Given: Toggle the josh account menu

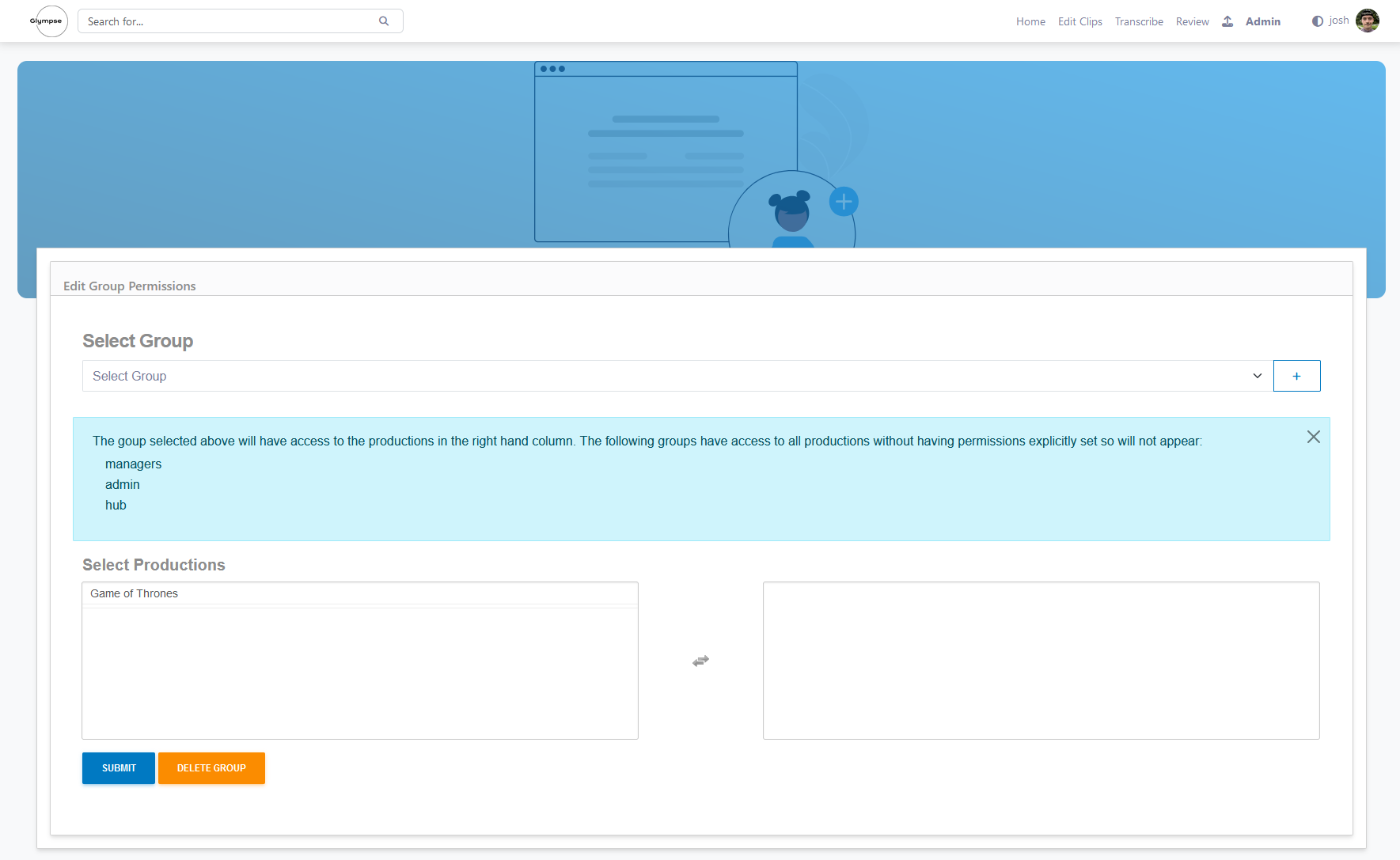Looking at the screenshot, I should click(1338, 20).
